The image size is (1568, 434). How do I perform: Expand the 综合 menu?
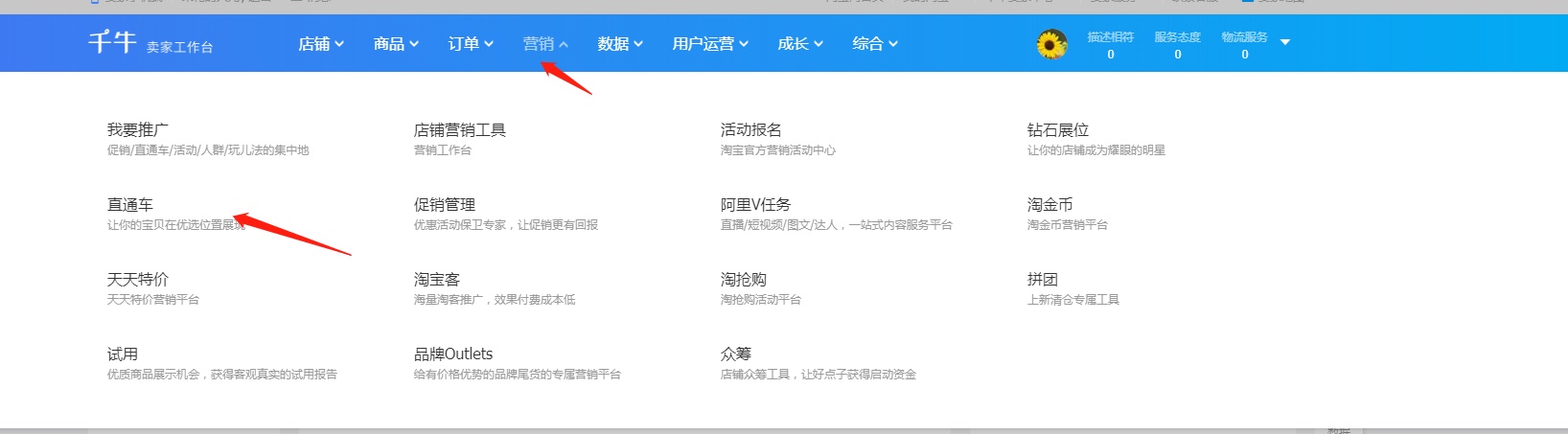(875, 44)
